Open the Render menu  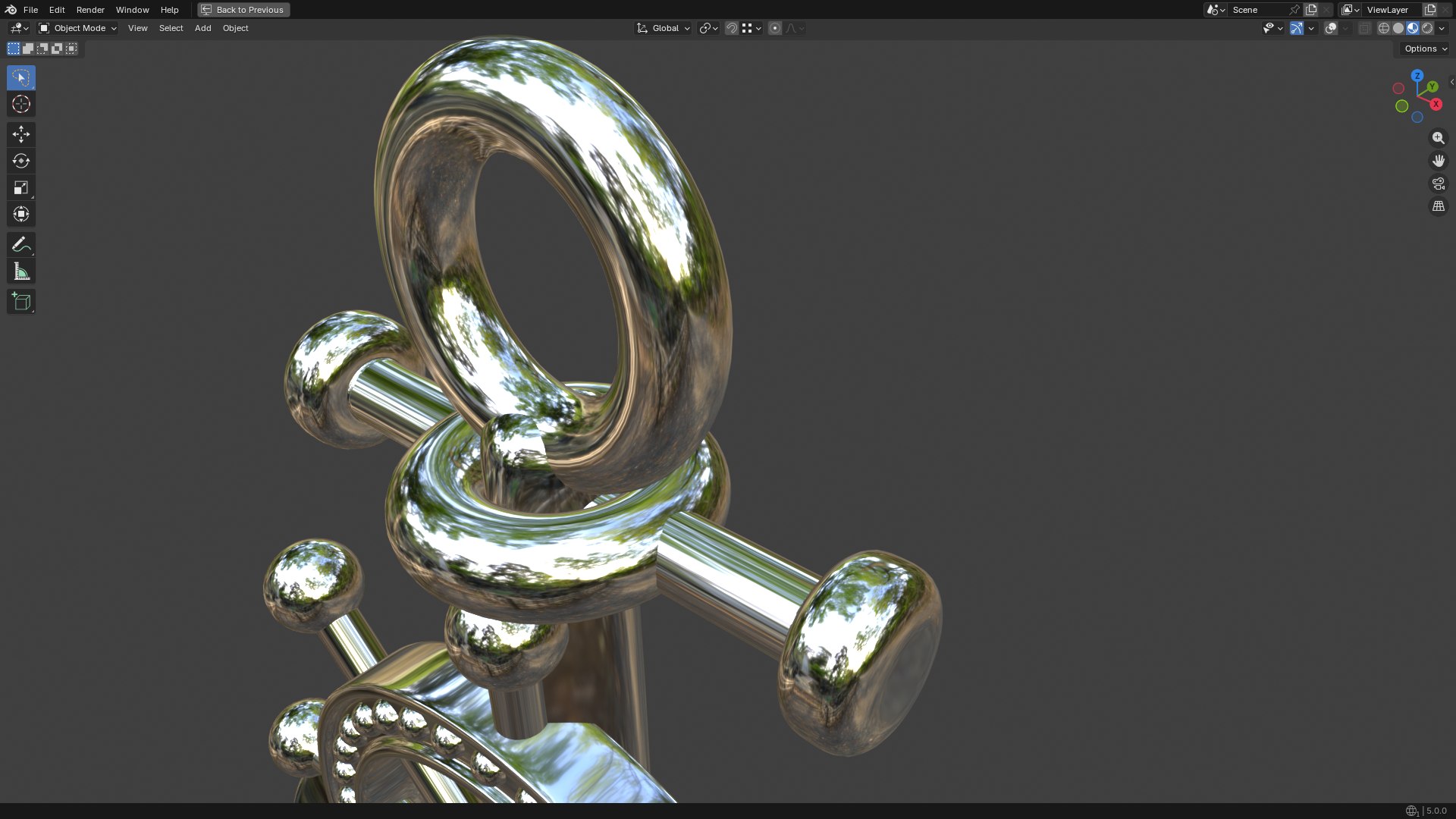point(90,10)
